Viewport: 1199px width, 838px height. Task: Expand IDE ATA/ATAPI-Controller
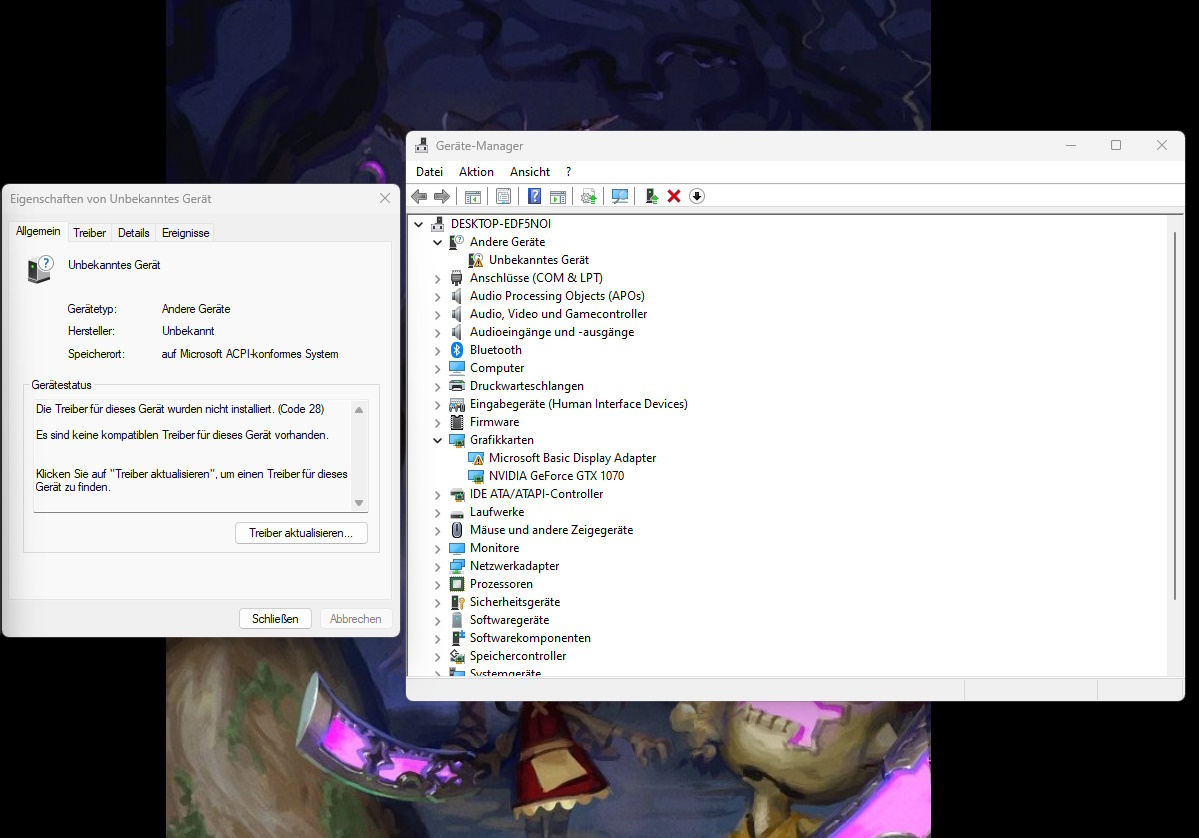click(437, 495)
